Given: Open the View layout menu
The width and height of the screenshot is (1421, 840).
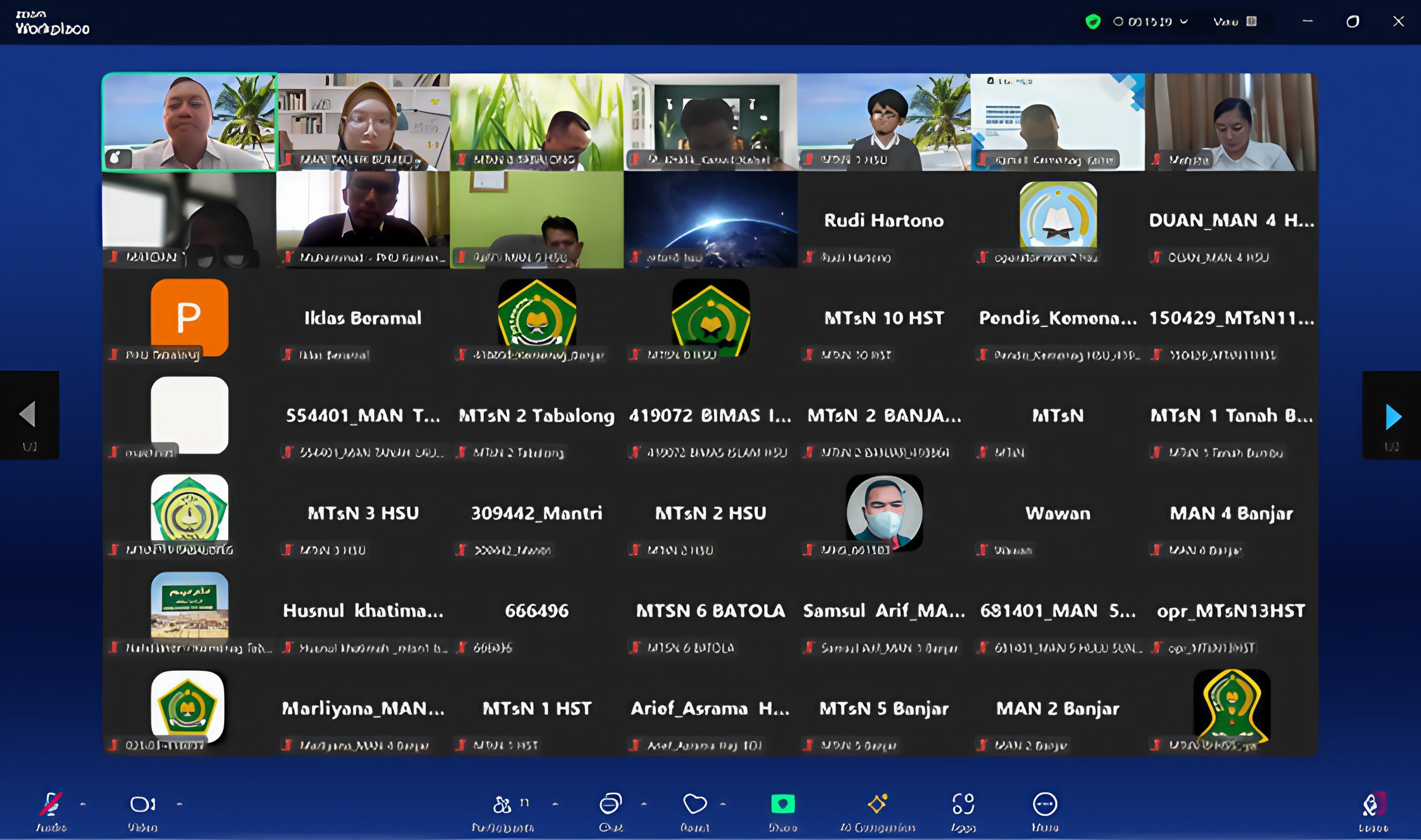Looking at the screenshot, I should [1234, 22].
